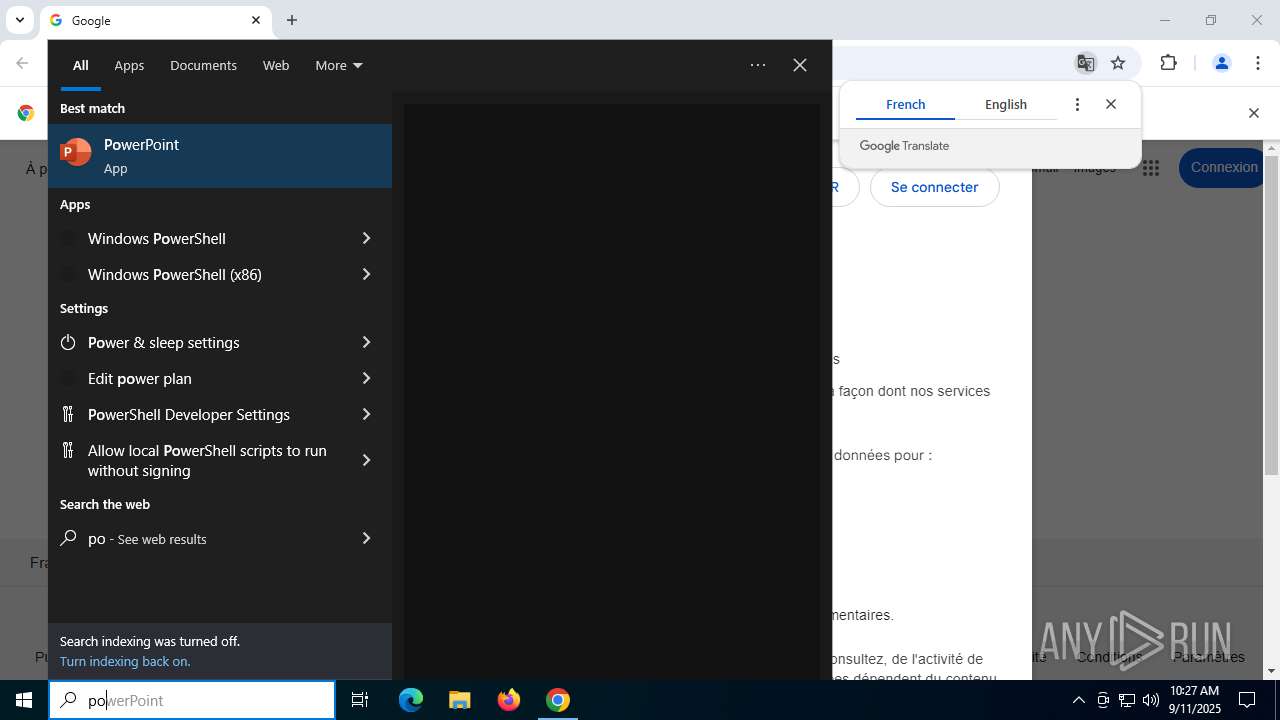The width and height of the screenshot is (1280, 720).
Task: Bookmark this page with the star icon
Action: (1118, 63)
